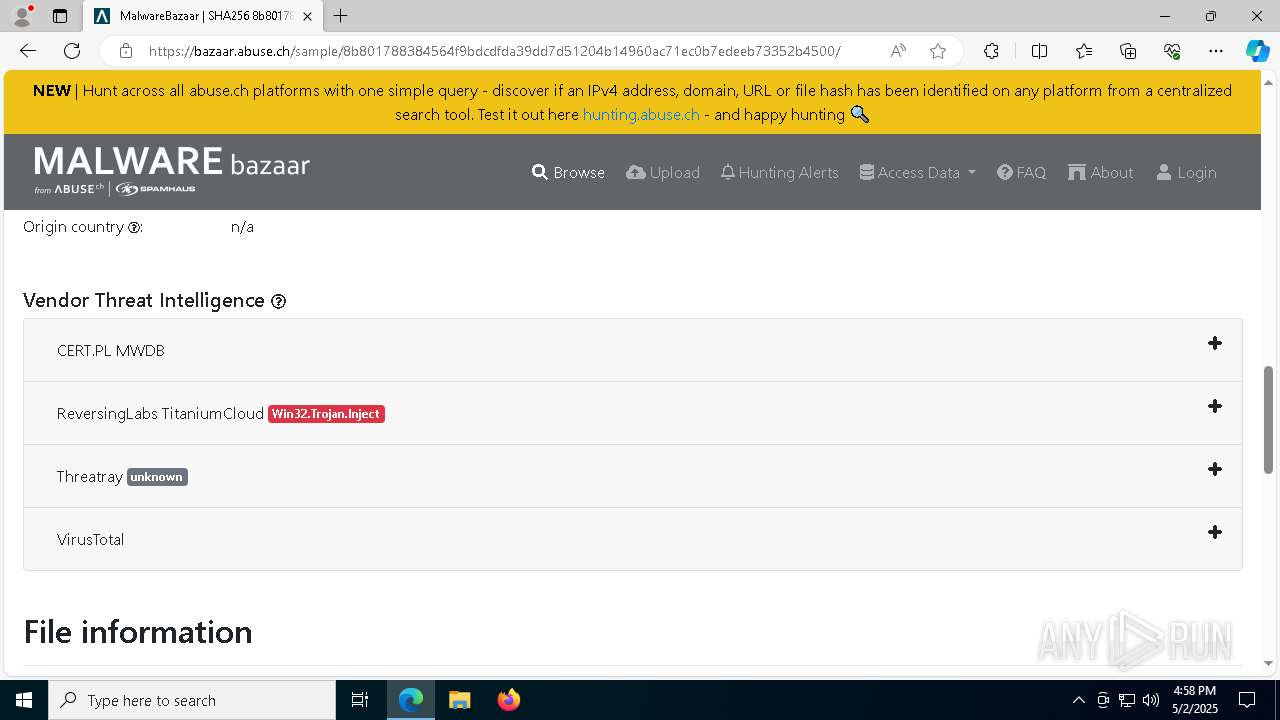Viewport: 1280px width, 720px height.
Task: Open the Upload page
Action: pyautogui.click(x=663, y=172)
